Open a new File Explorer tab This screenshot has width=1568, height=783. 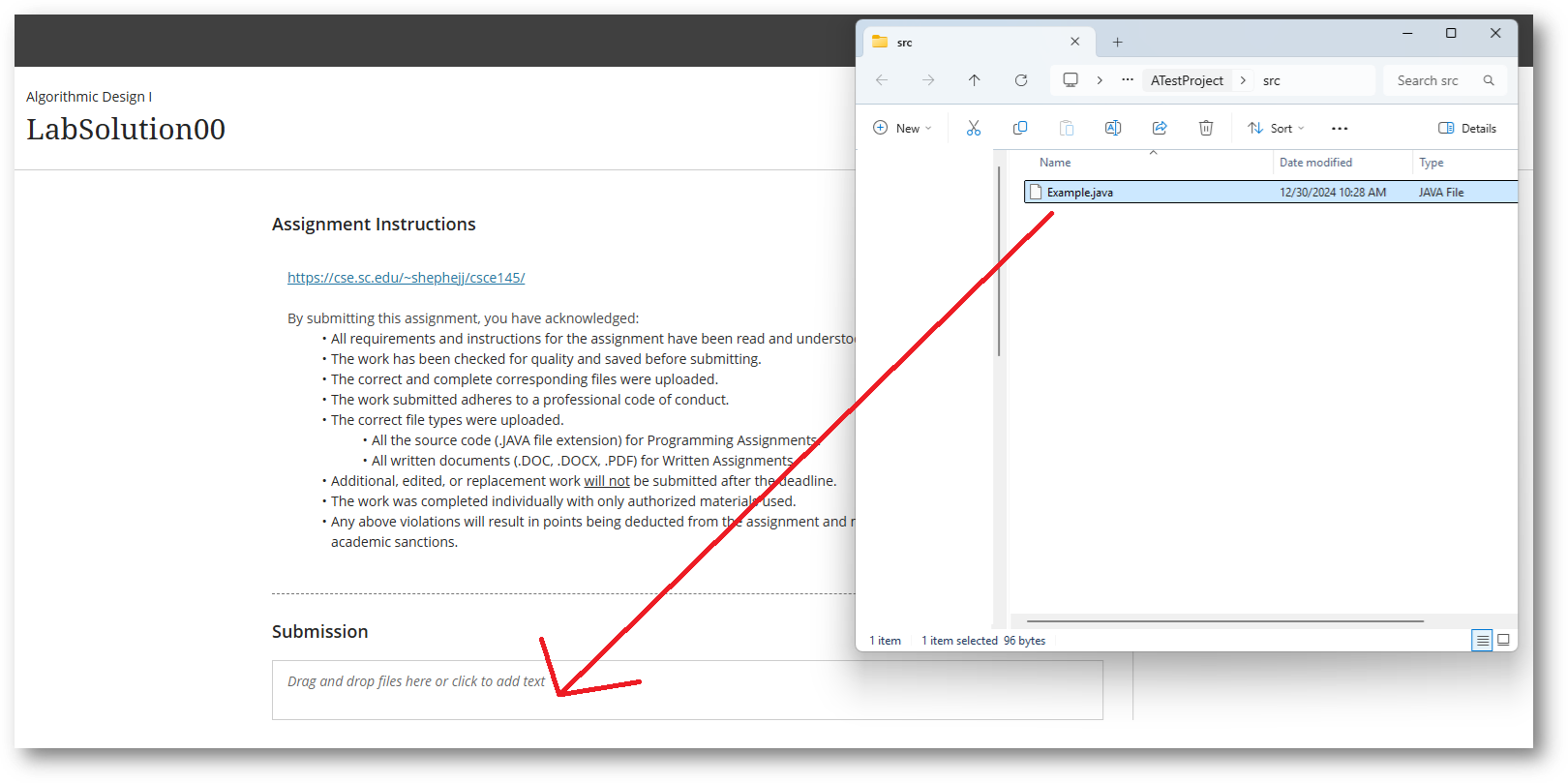1117,42
